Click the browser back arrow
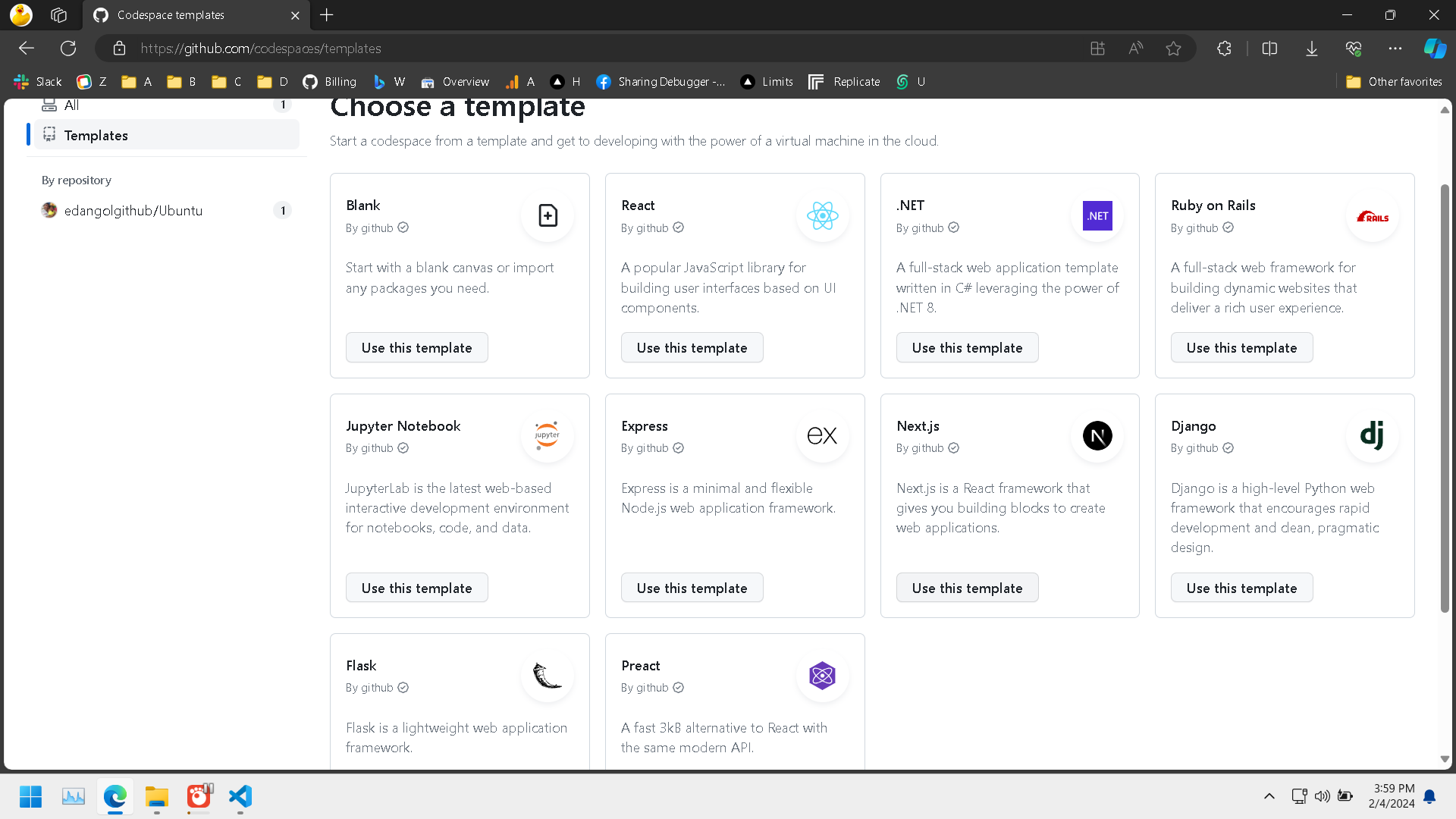Screen dimensions: 1456x819 click(27, 49)
